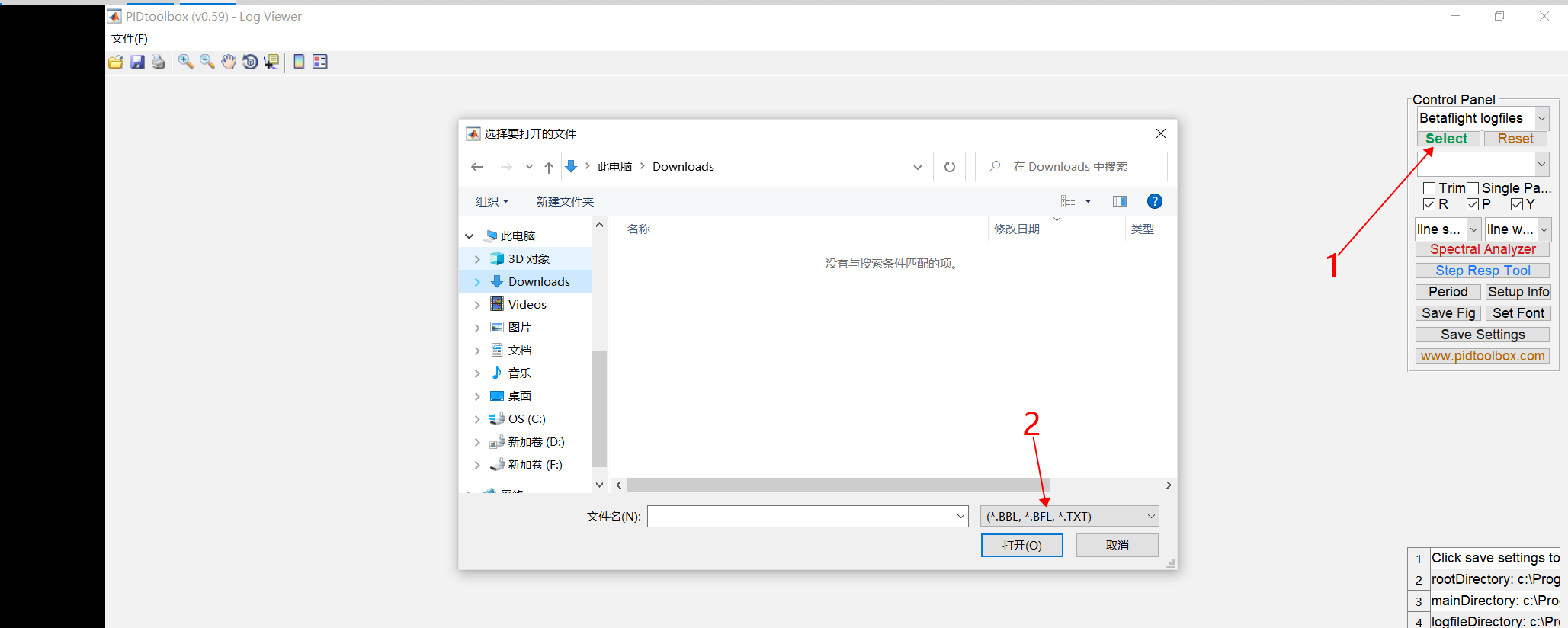This screenshot has width=1568, height=628.
Task: Open the 组织 menu in dialog
Action: coord(492,201)
